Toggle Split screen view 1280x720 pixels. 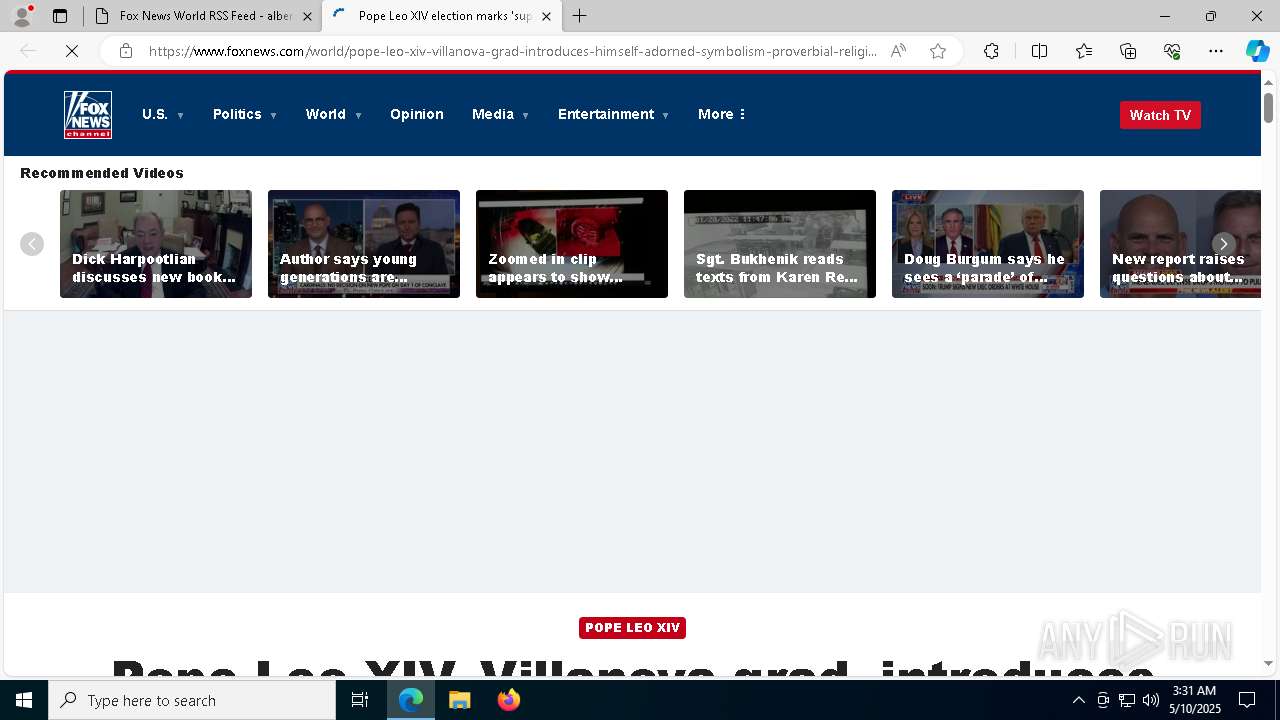click(1039, 51)
